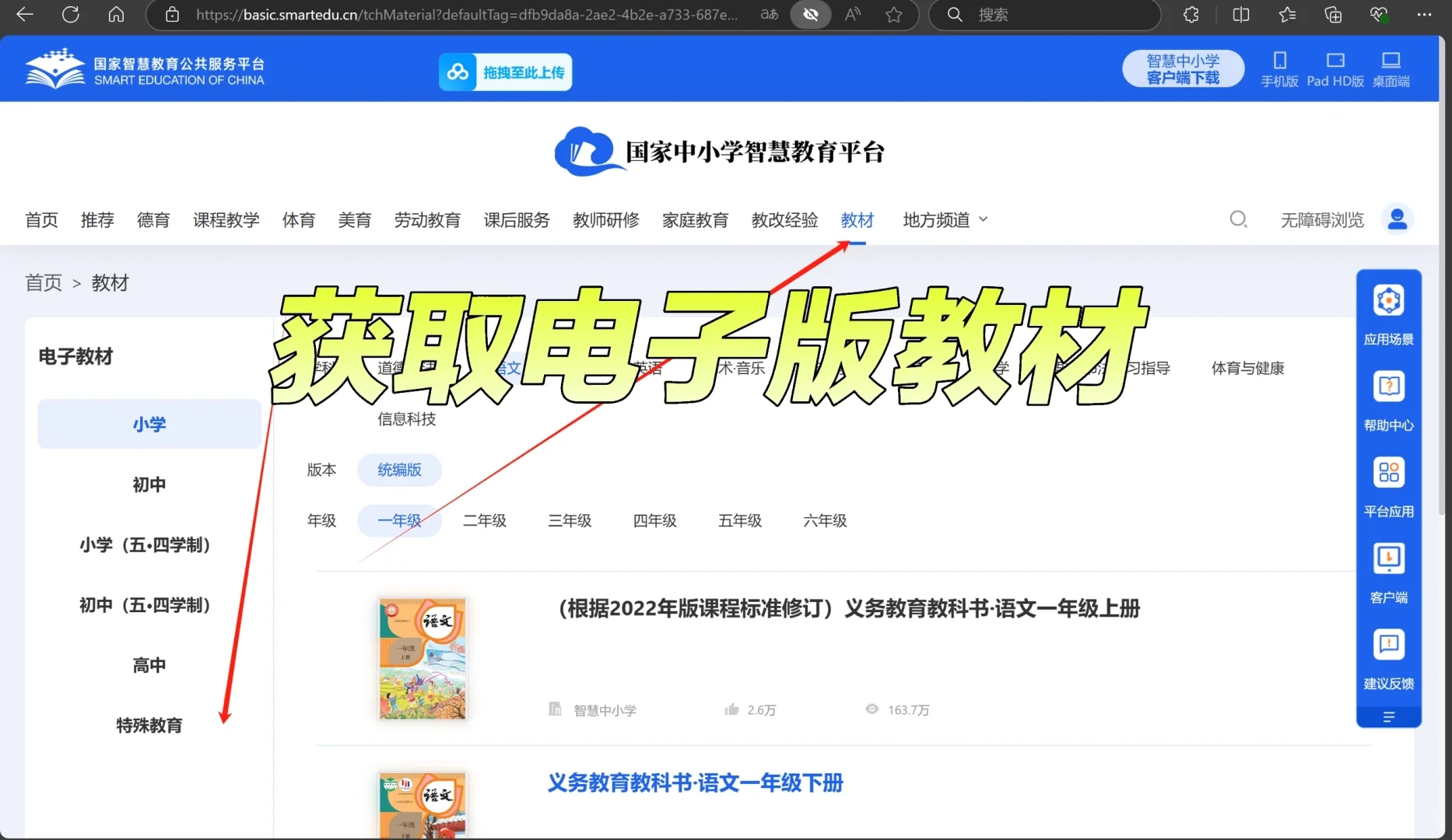The height and width of the screenshot is (840, 1452).
Task: Select 小学 in the 电子教材 sidebar
Action: point(149,424)
